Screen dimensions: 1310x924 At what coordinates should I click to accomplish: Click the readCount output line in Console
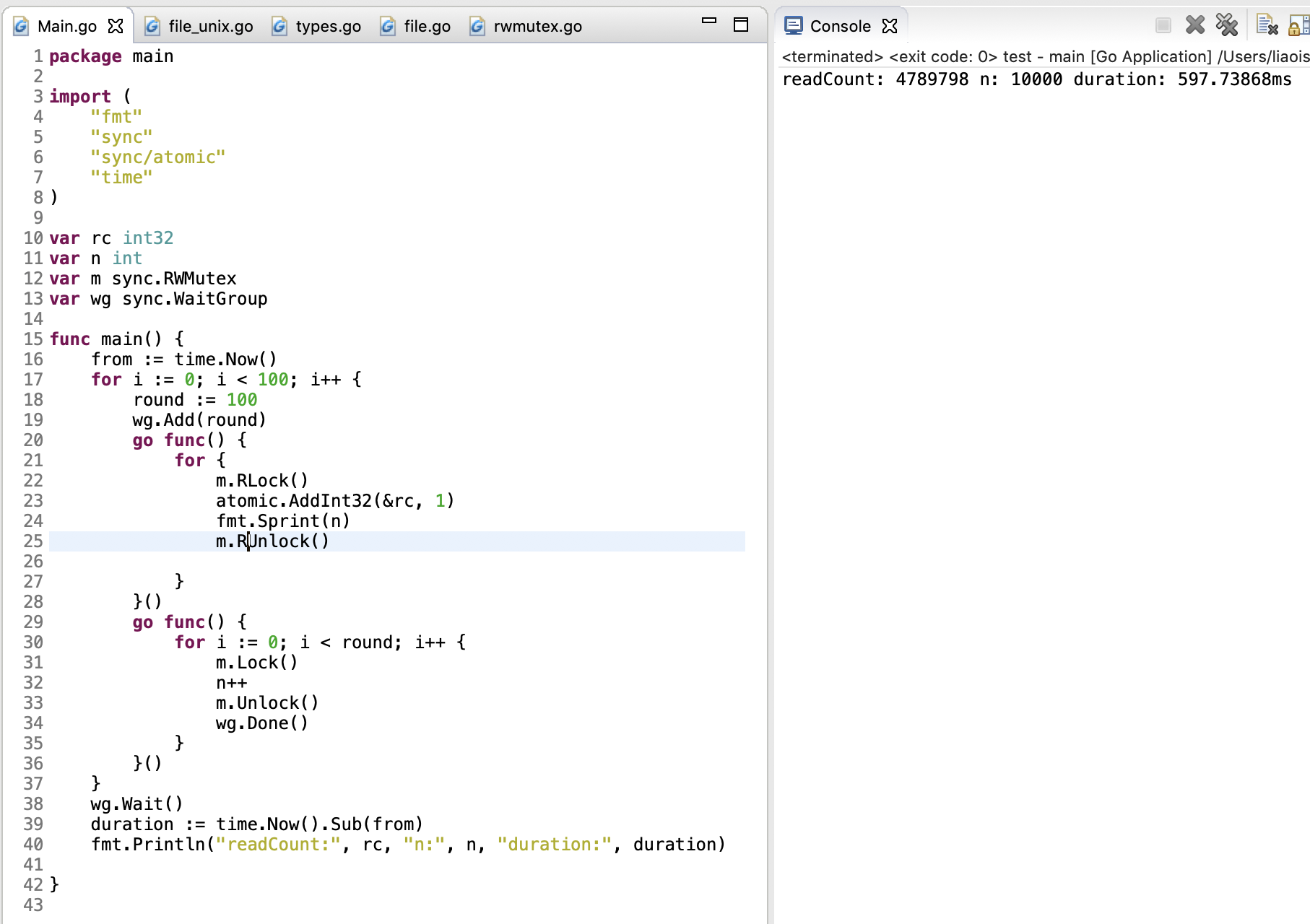coord(1036,79)
